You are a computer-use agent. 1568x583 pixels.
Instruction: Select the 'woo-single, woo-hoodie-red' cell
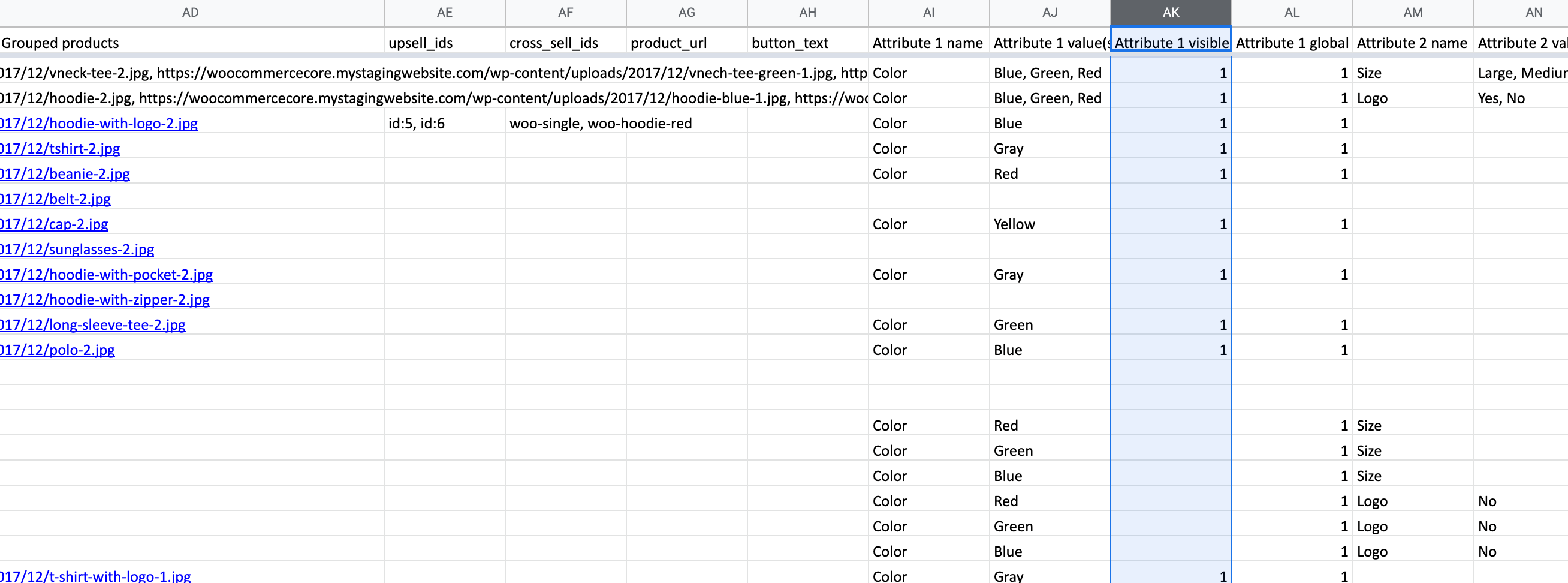pos(600,124)
